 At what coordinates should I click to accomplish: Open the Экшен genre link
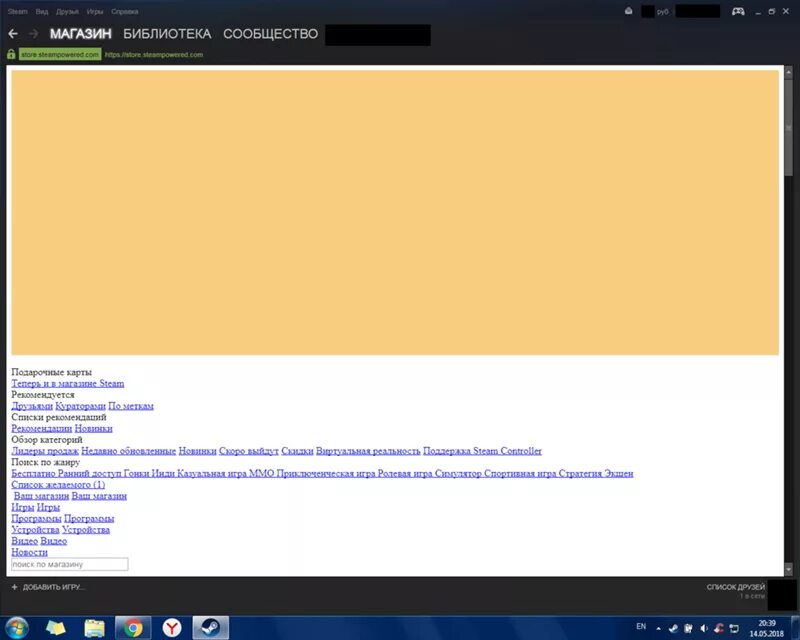[619, 473]
